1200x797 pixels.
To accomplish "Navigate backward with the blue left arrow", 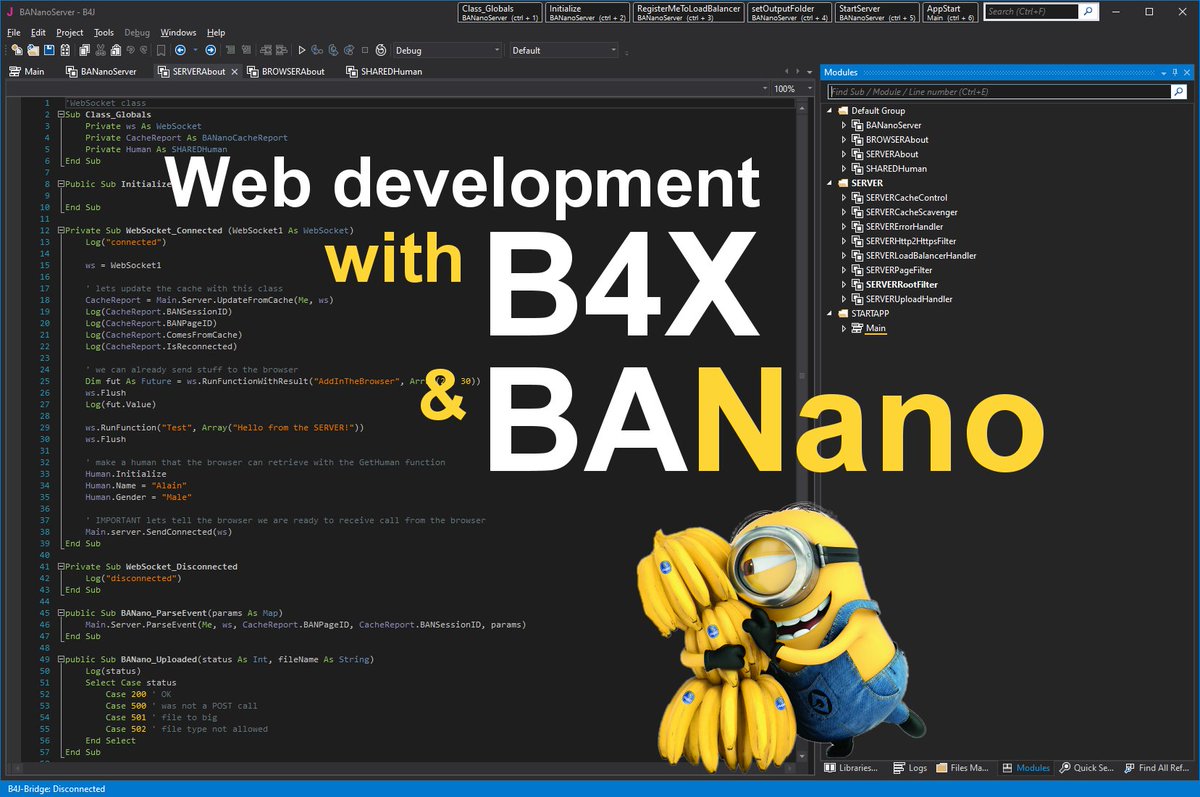I will coord(180,50).
